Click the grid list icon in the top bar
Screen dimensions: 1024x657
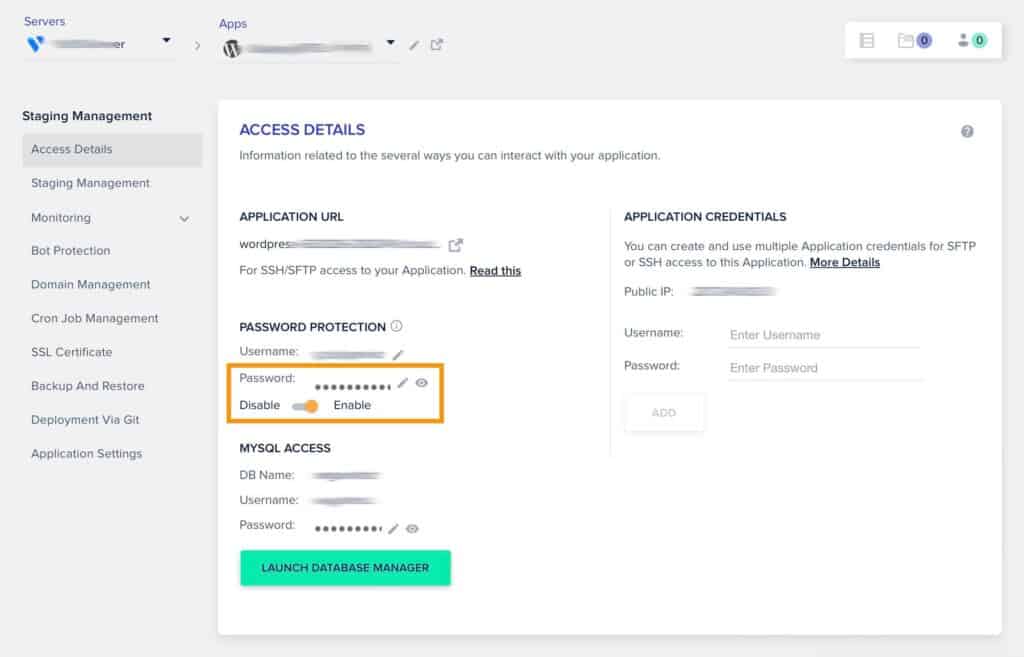866,42
